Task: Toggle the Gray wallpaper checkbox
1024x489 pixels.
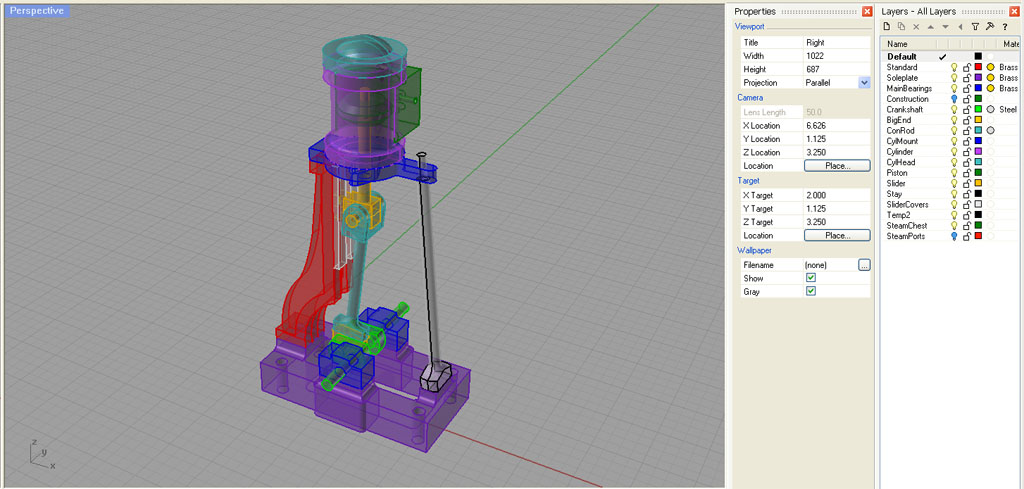Action: tap(811, 291)
